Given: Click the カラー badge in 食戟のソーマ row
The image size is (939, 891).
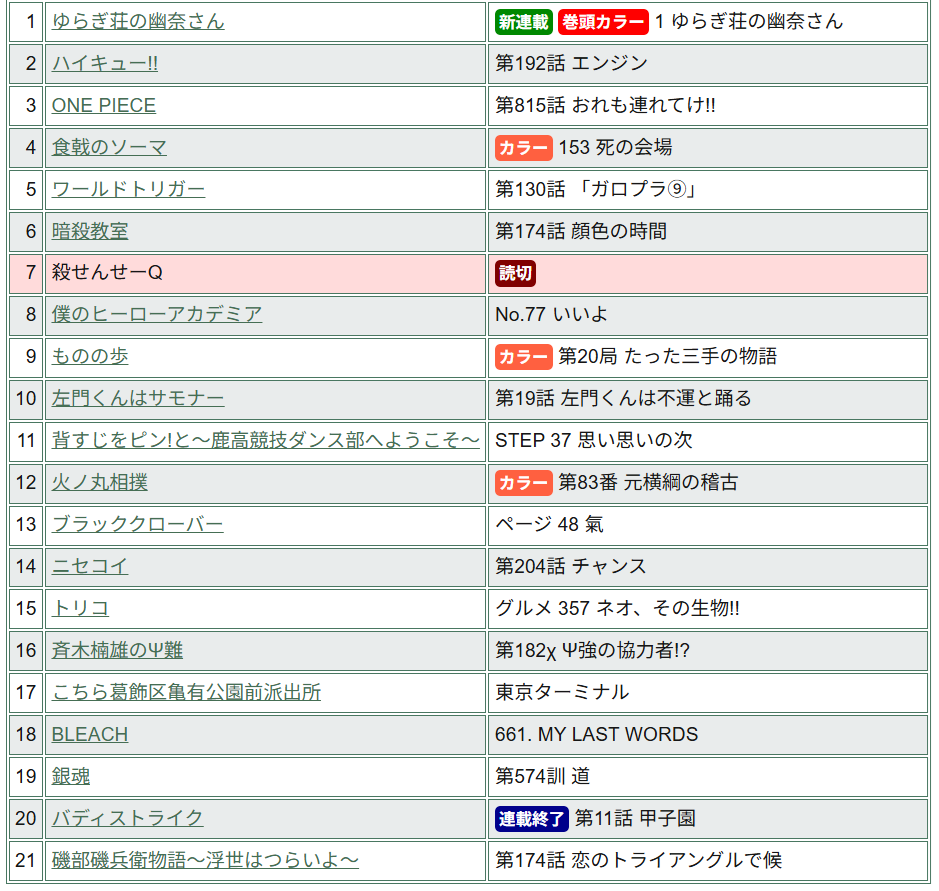Looking at the screenshot, I should pos(524,148).
